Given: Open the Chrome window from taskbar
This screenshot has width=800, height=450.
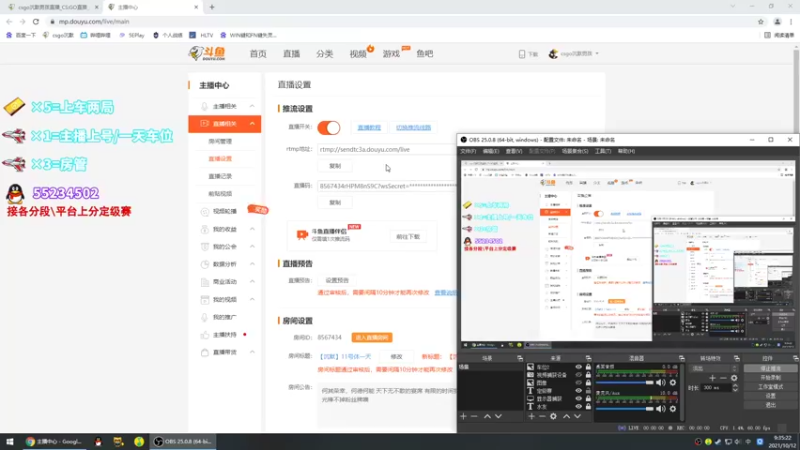Looking at the screenshot, I should (54, 442).
